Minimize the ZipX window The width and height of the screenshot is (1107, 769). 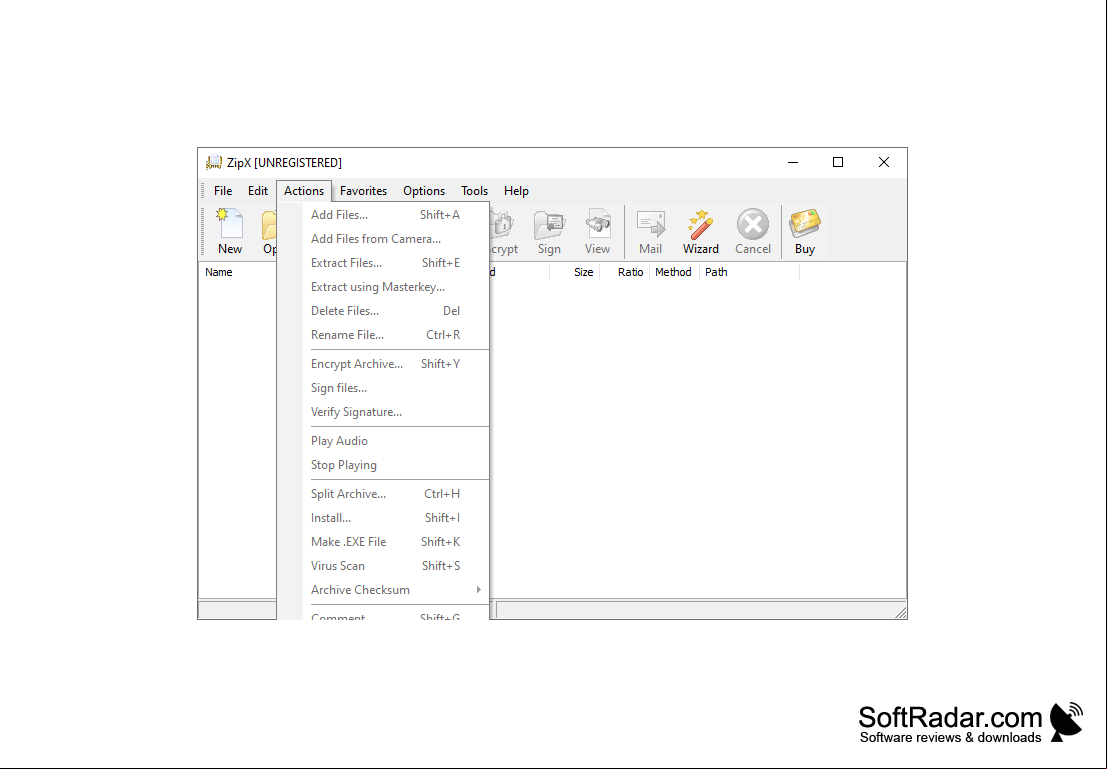[793, 162]
